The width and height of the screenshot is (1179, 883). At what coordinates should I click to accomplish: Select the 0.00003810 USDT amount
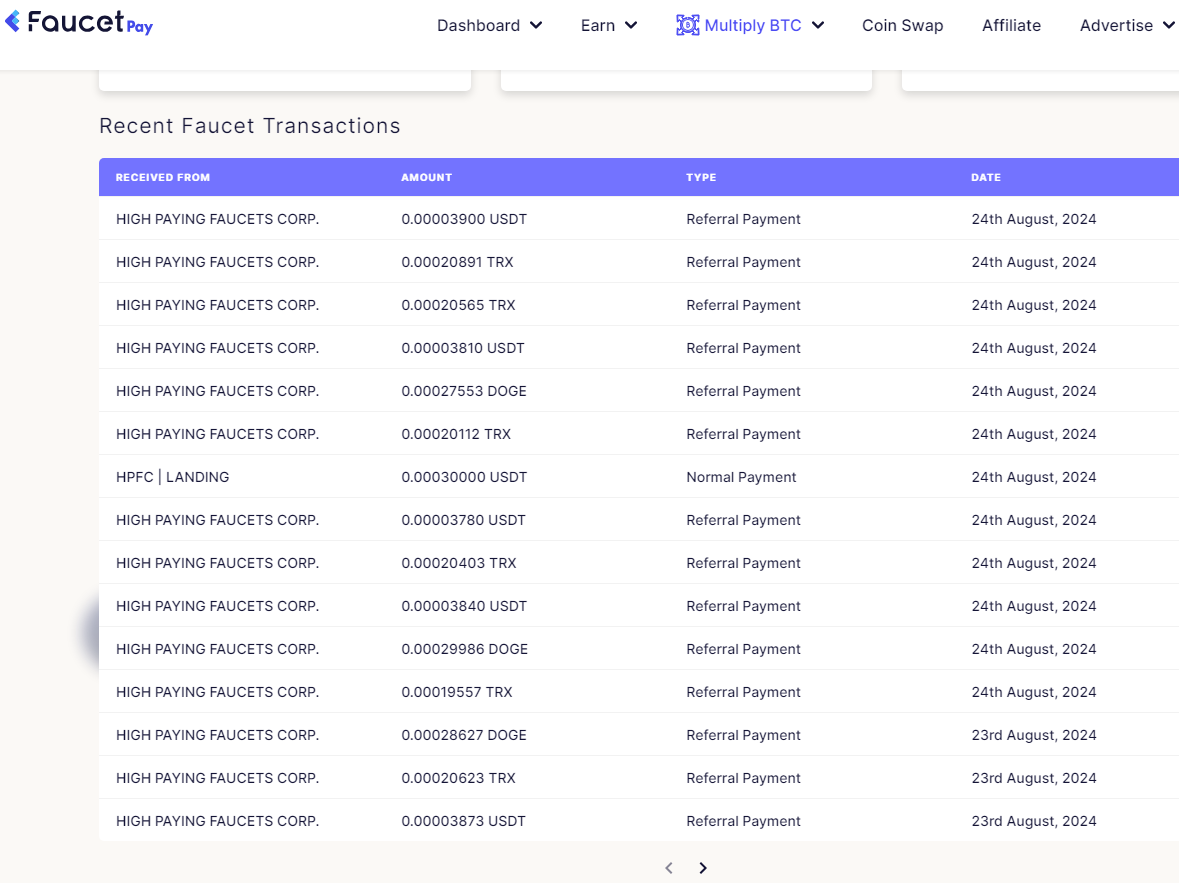tap(462, 347)
